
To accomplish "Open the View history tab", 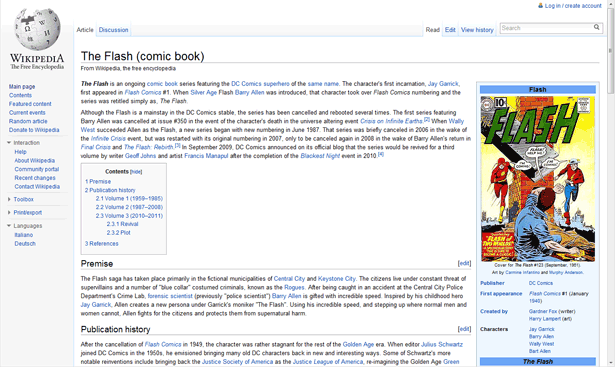I will 477,30.
